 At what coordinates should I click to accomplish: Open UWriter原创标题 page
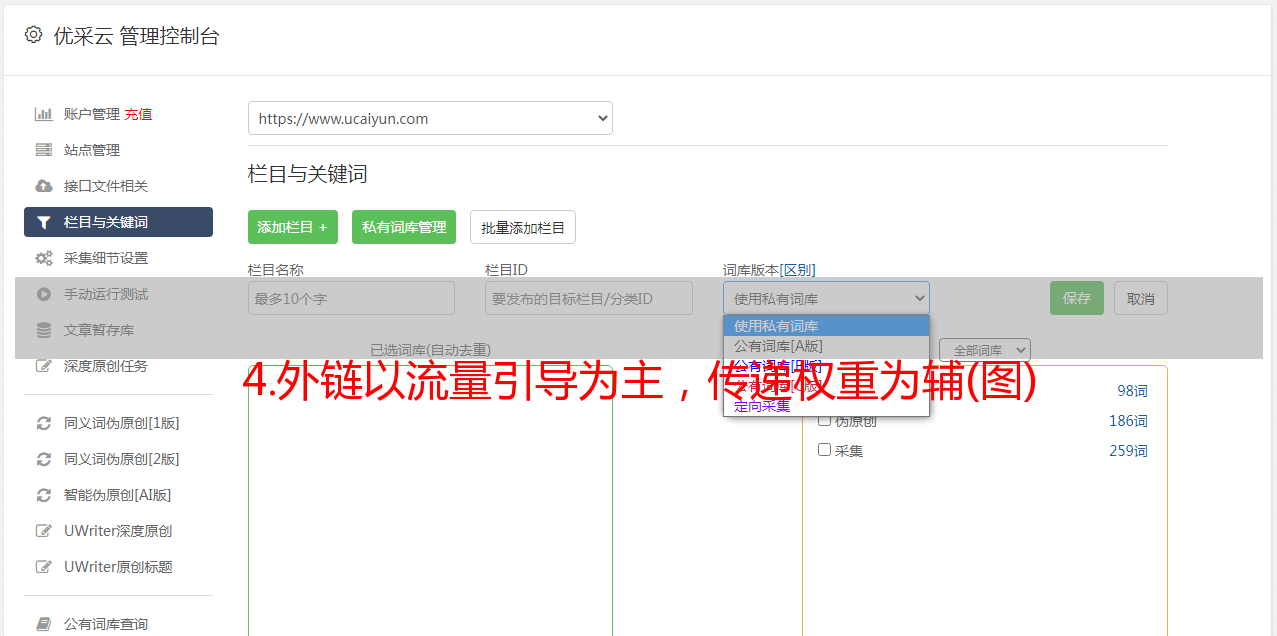118,567
